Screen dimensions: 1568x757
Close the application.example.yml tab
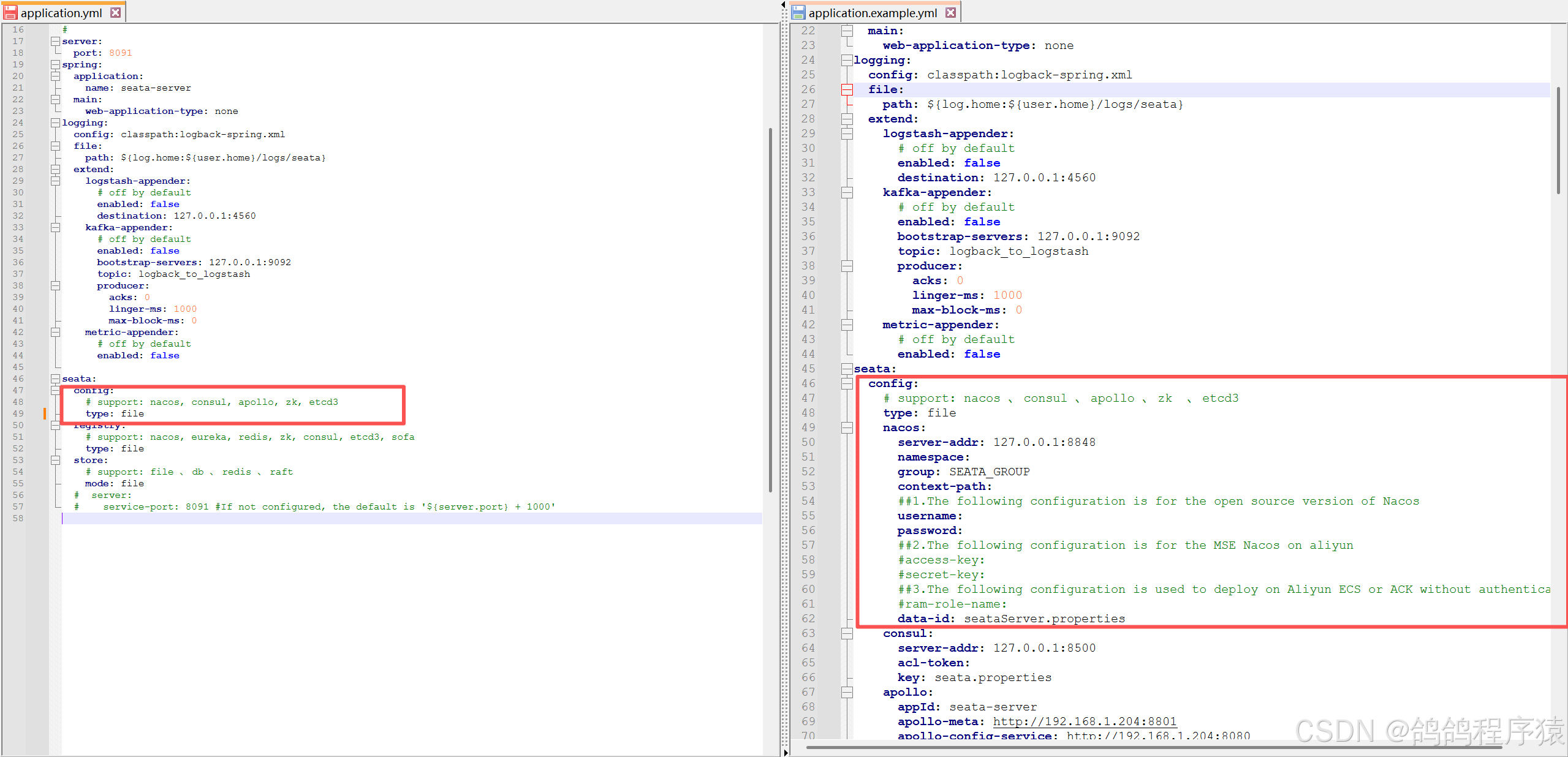click(x=950, y=12)
